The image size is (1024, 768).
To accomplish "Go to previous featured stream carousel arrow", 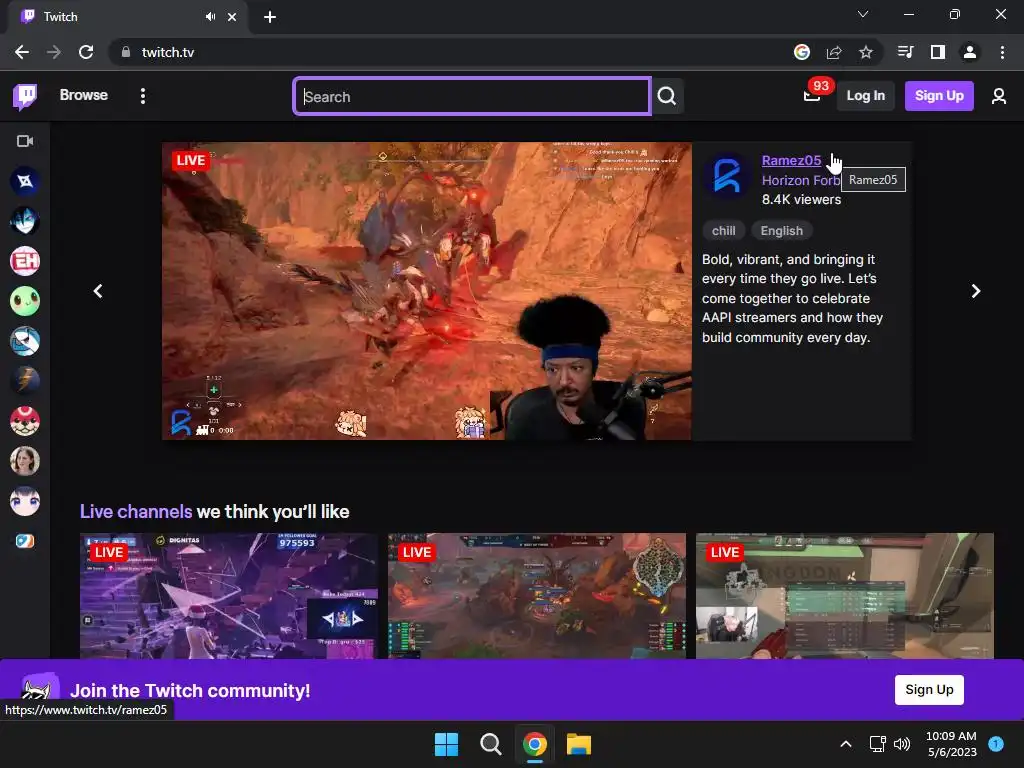I will 98,291.
